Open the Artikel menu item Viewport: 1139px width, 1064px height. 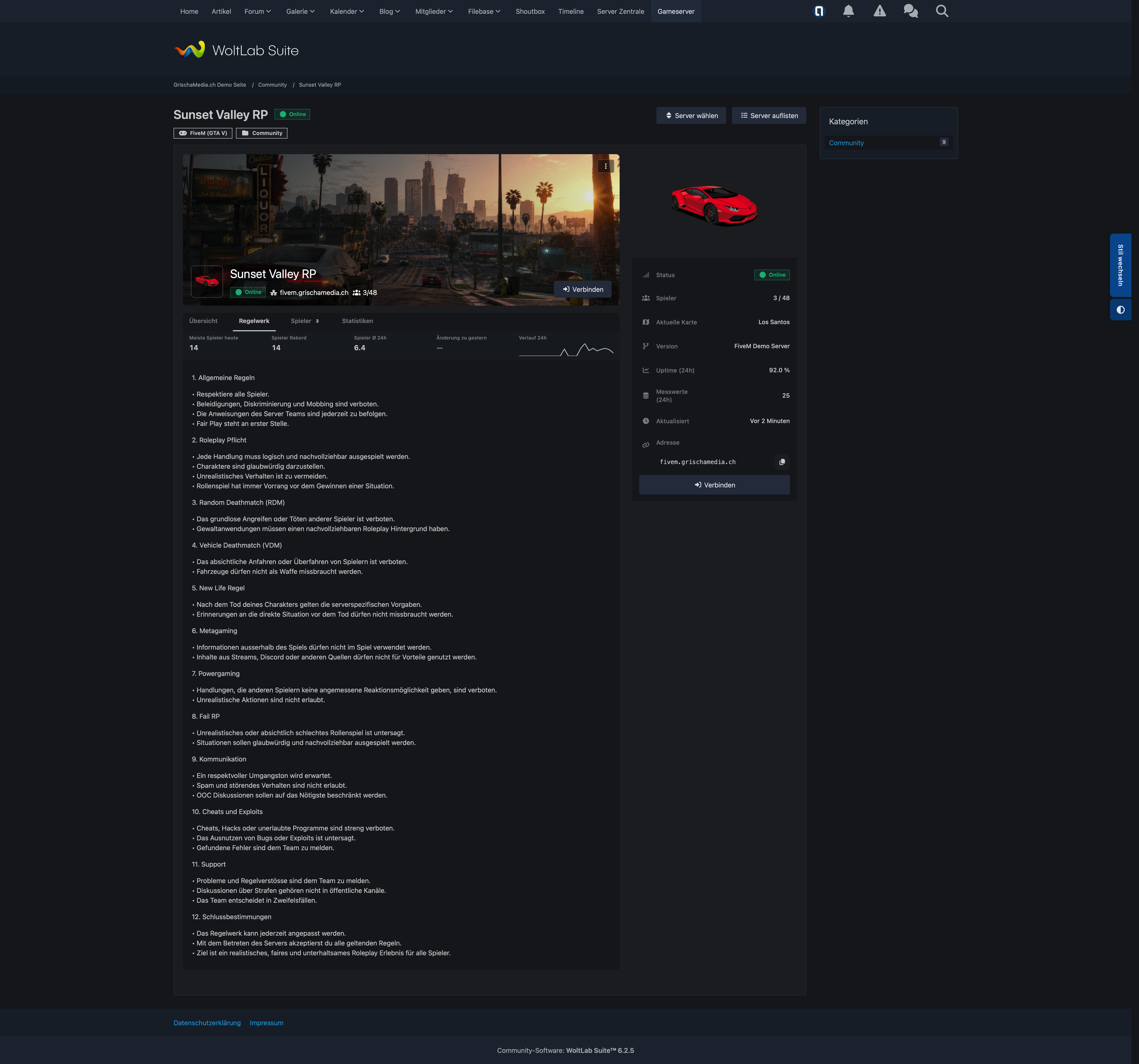click(221, 11)
